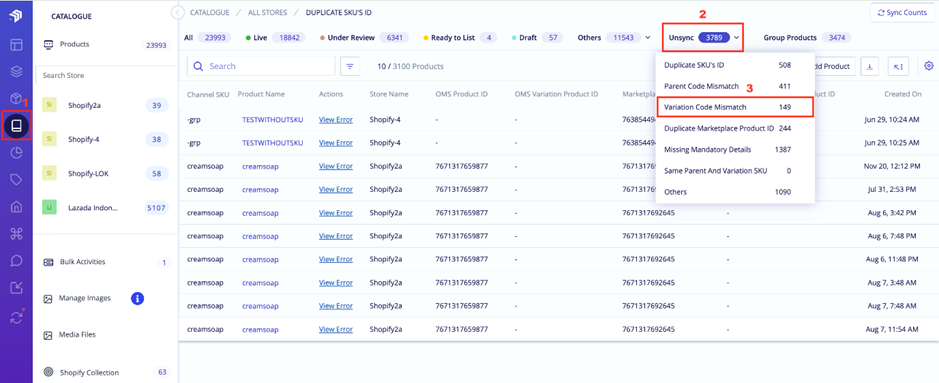939x383 pixels.
Task: Open the price tag icon in the sidebar
Action: coord(16,180)
